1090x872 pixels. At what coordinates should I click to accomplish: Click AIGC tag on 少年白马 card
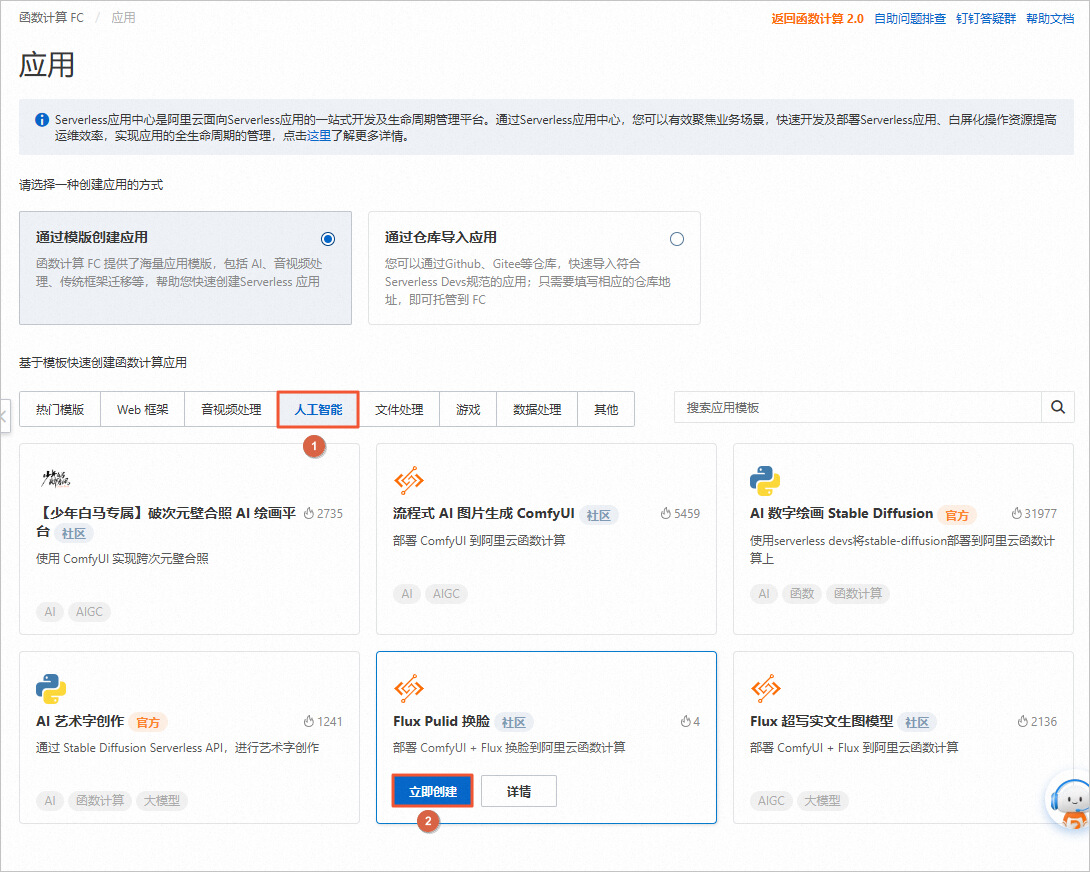pyautogui.click(x=90, y=612)
